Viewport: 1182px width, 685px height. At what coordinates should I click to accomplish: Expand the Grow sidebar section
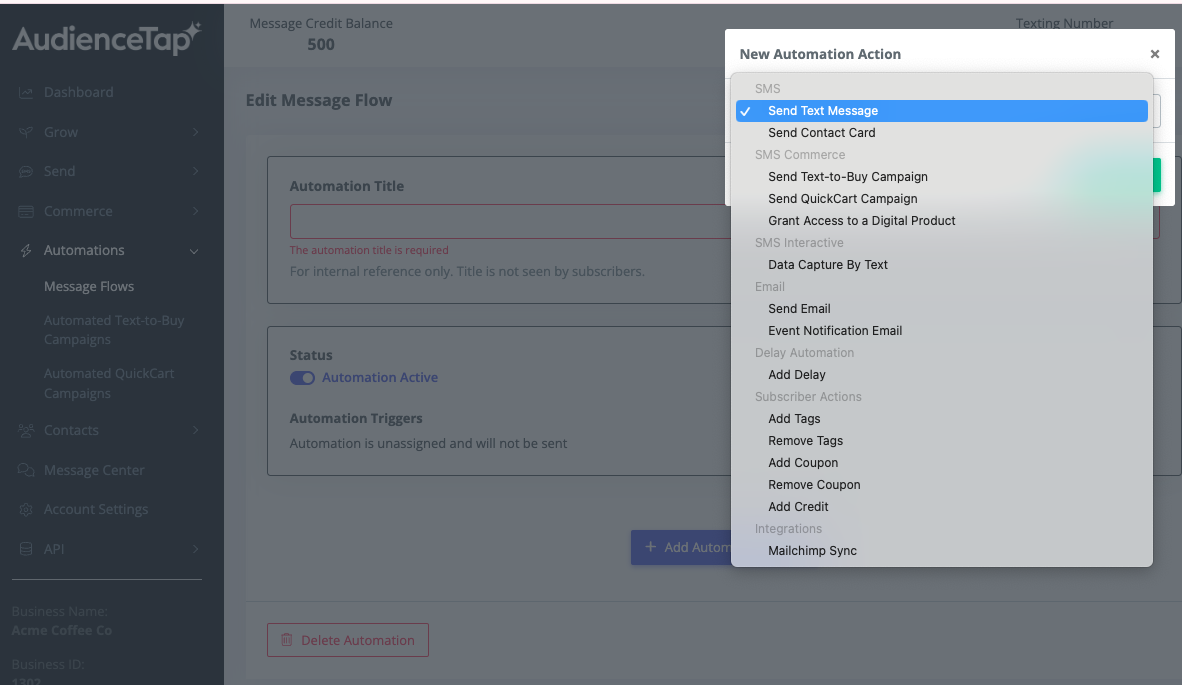[195, 131]
